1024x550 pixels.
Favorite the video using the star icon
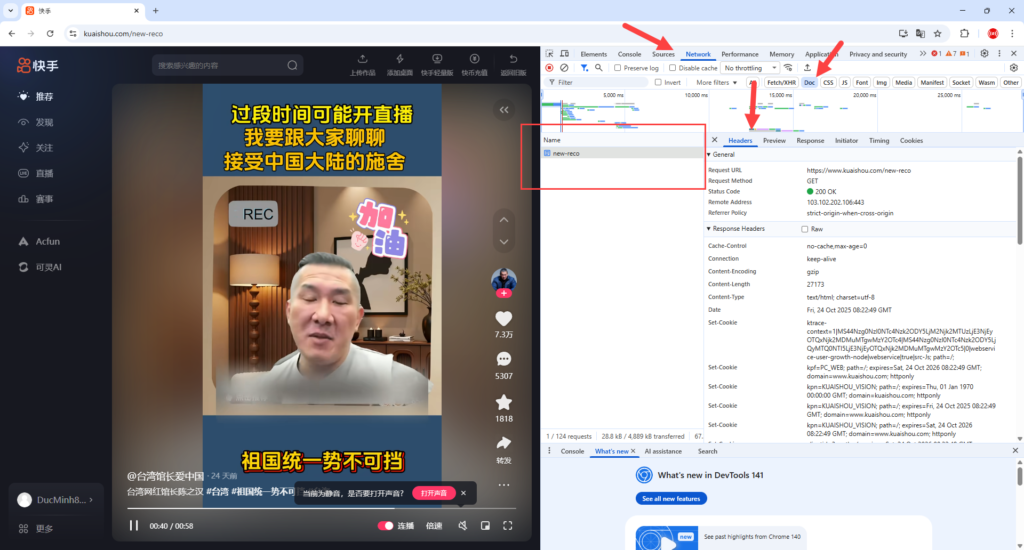504,401
